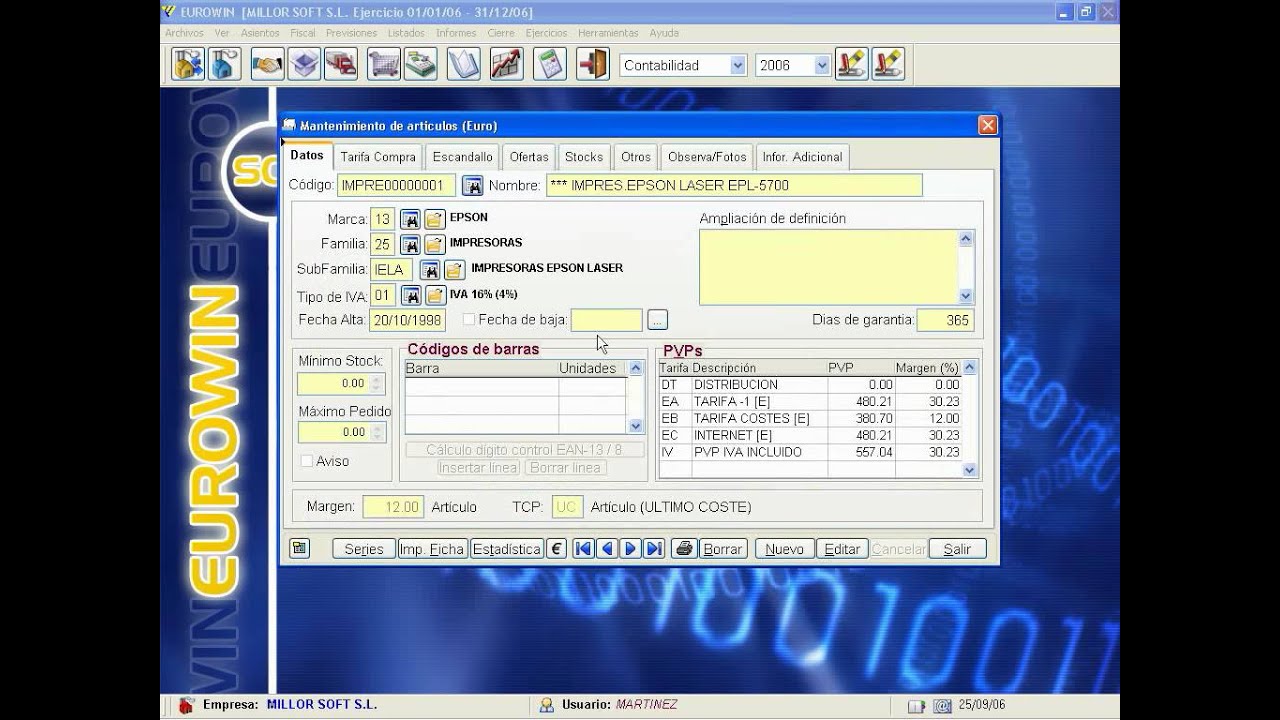Screen dimensions: 1280x720
Task: Open the shopping cart purchases icon
Action: click(384, 64)
